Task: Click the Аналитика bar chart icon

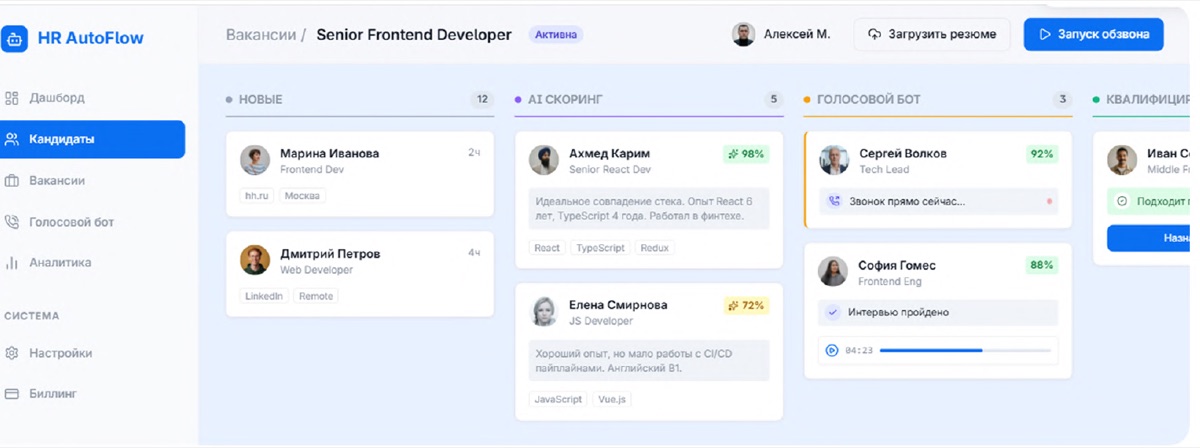Action: 12,262
